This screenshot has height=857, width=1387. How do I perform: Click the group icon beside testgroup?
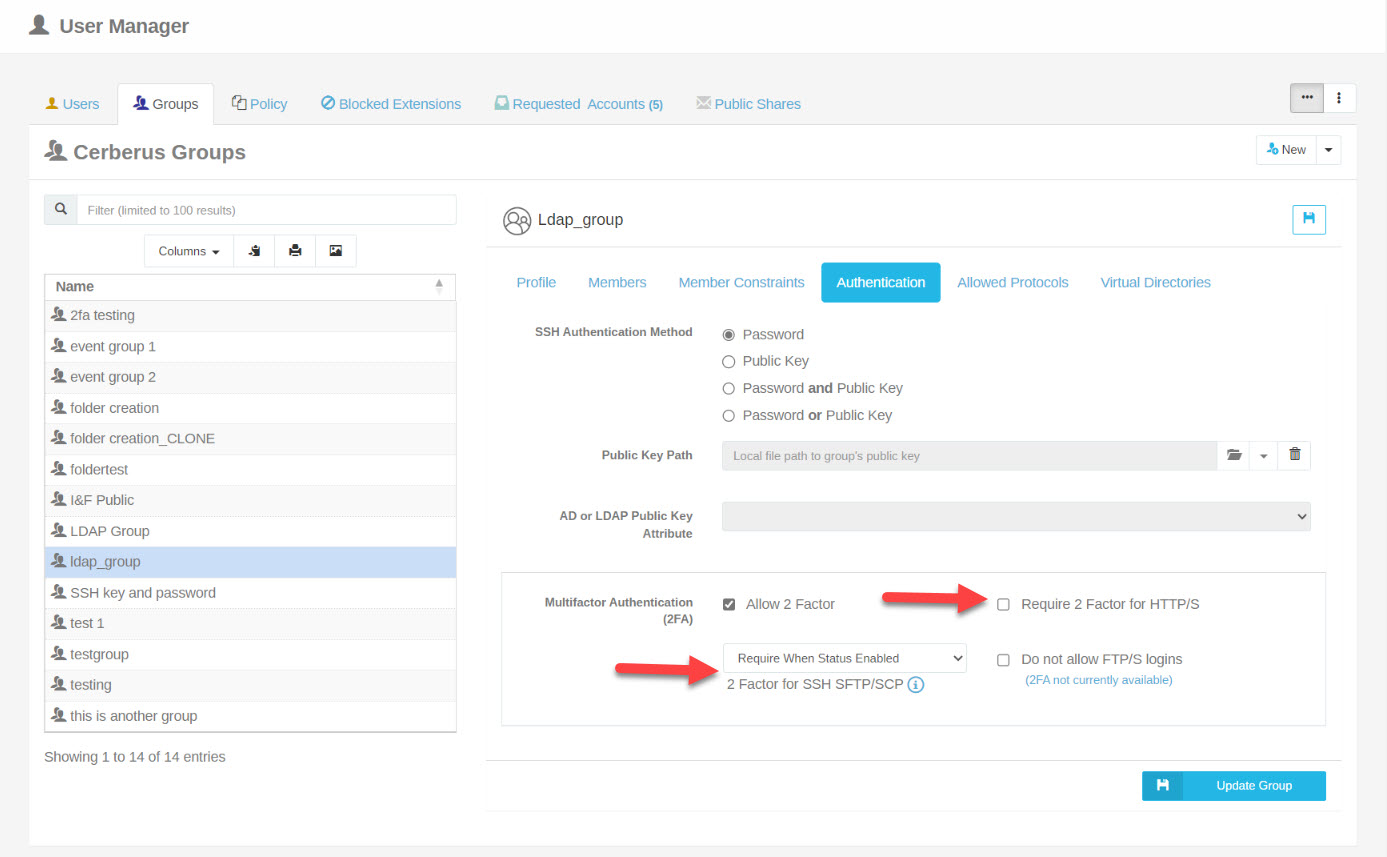pos(59,654)
